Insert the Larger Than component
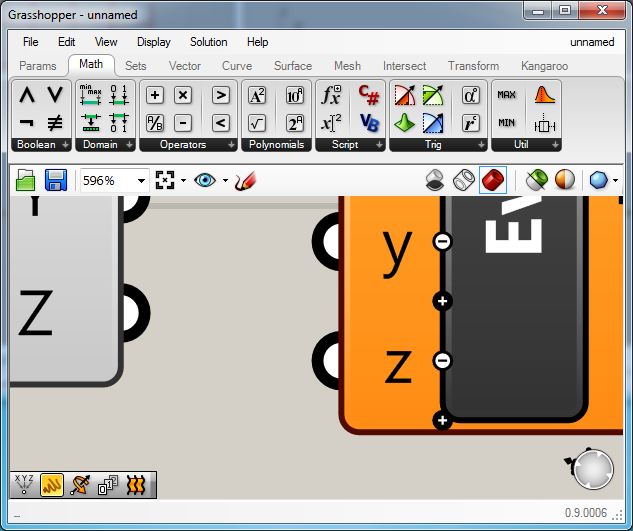This screenshot has height=531, width=633. [221, 95]
